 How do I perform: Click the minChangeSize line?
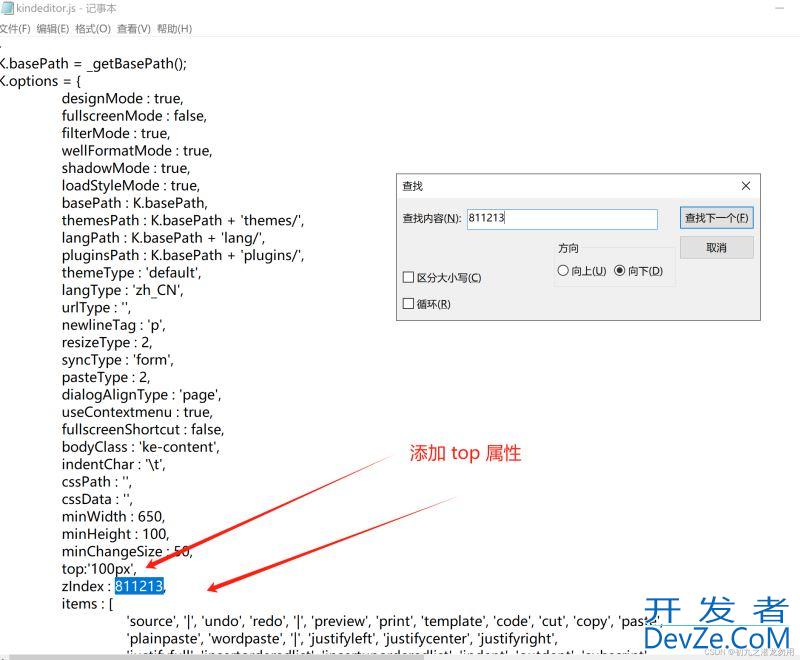(127, 551)
